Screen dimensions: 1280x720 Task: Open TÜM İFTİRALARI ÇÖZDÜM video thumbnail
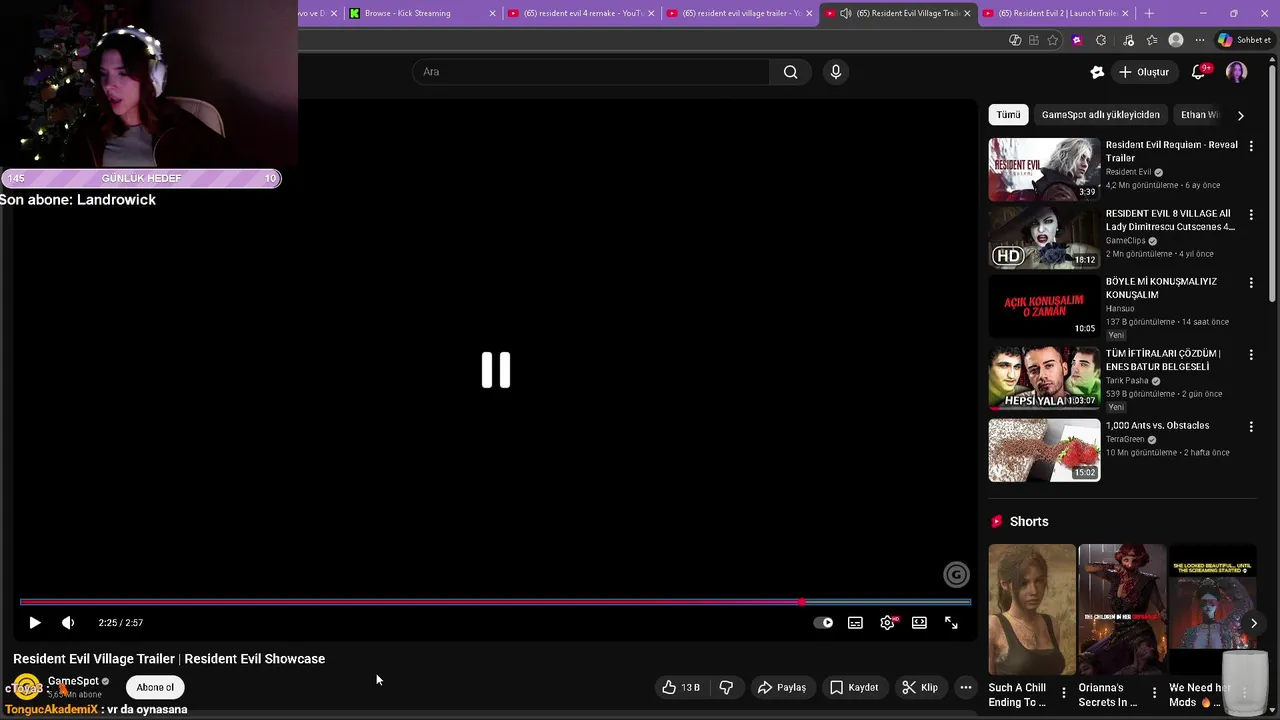(x=1044, y=378)
